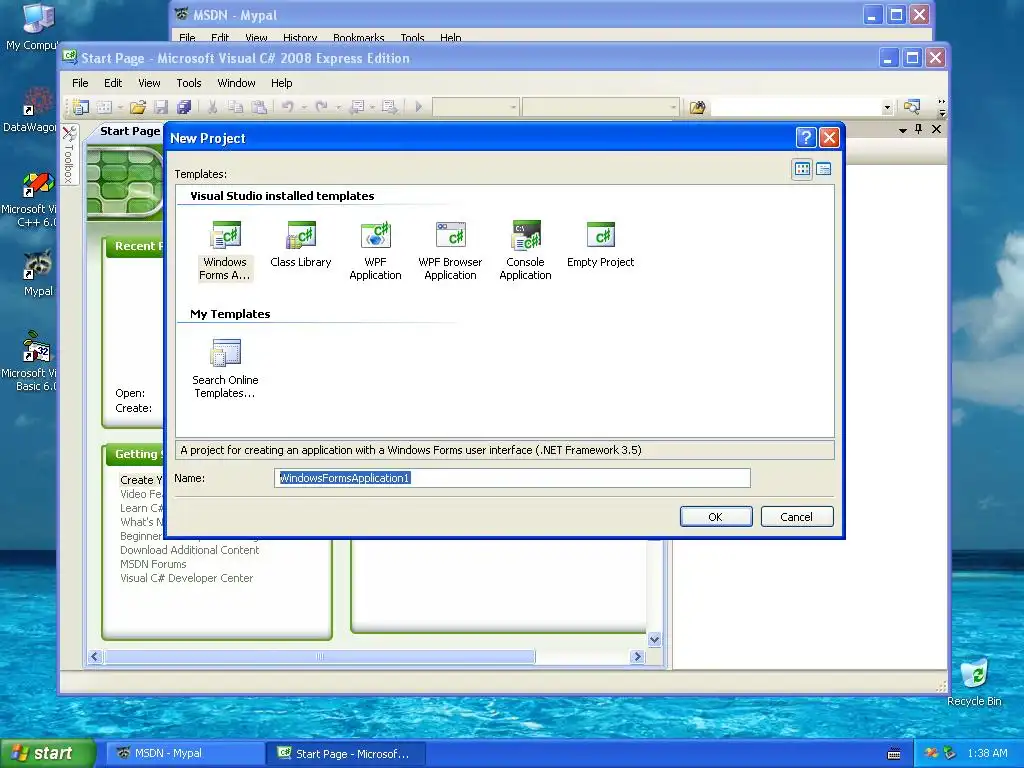Expand the solution configurations dropdown
Screen dimensions: 1024x768
[513, 107]
